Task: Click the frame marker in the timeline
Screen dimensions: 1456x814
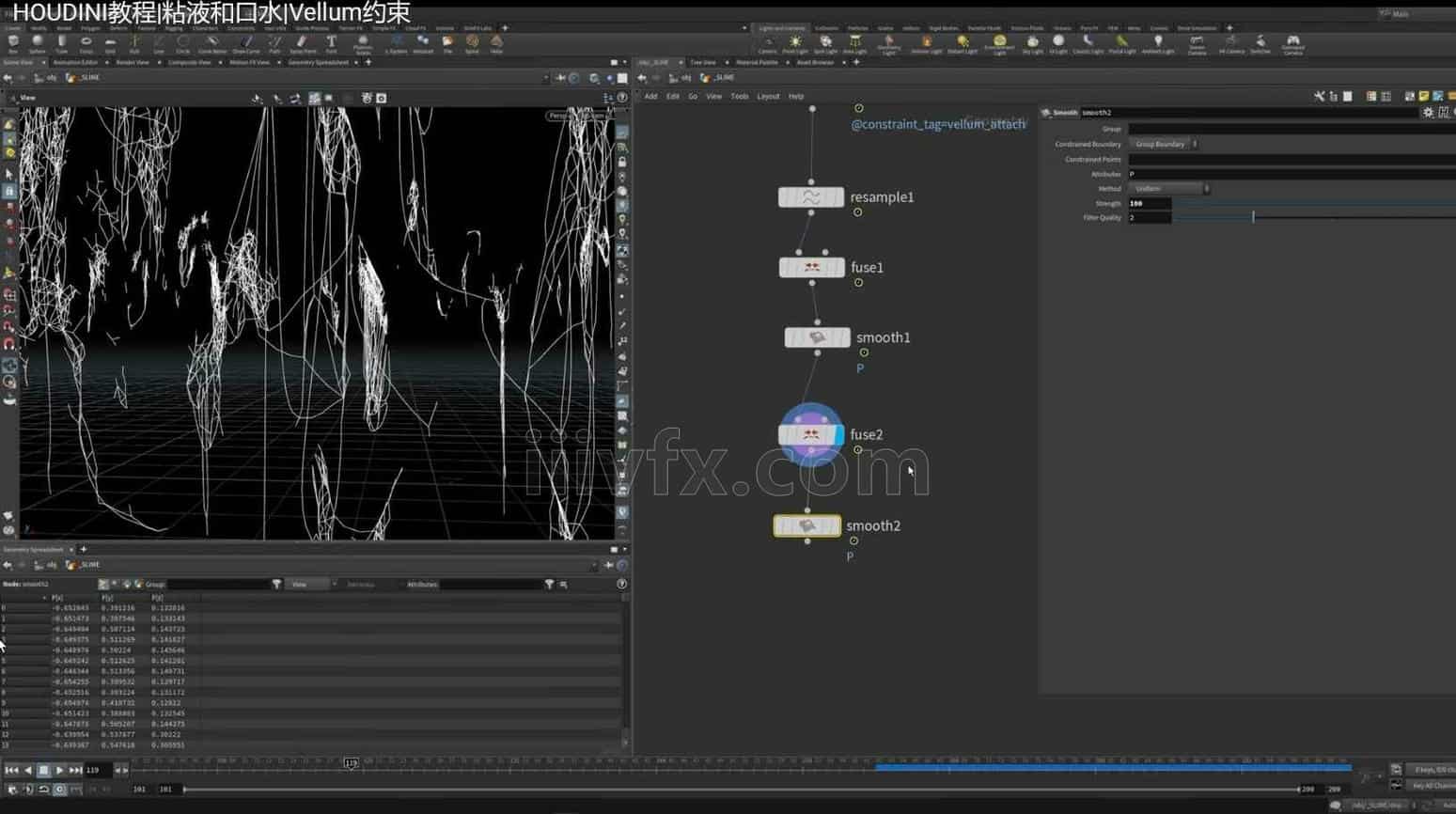Action: tap(351, 763)
